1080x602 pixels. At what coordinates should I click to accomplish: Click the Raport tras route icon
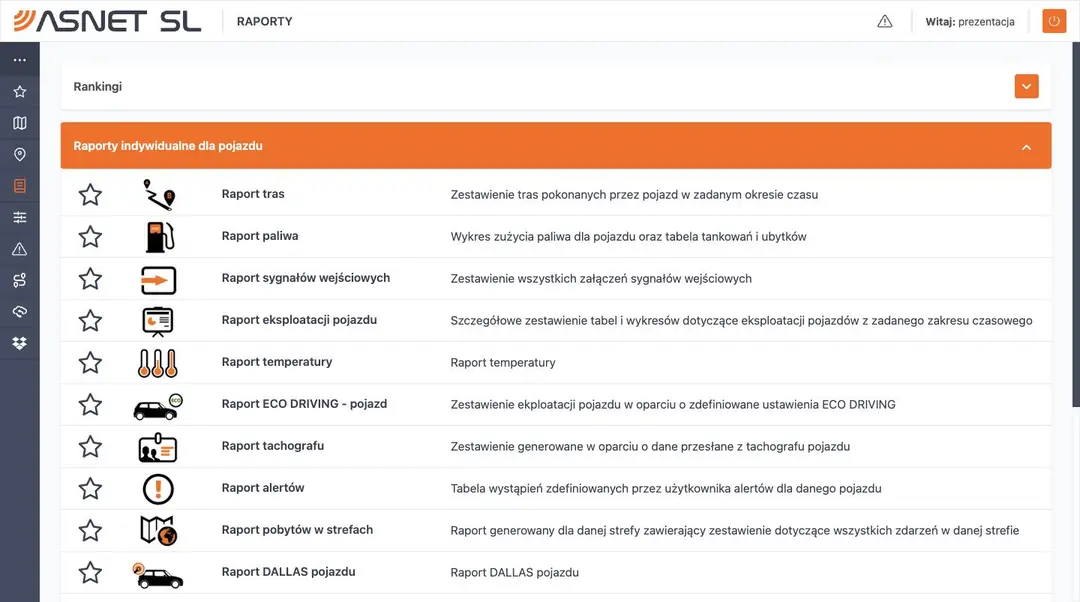pos(158,195)
